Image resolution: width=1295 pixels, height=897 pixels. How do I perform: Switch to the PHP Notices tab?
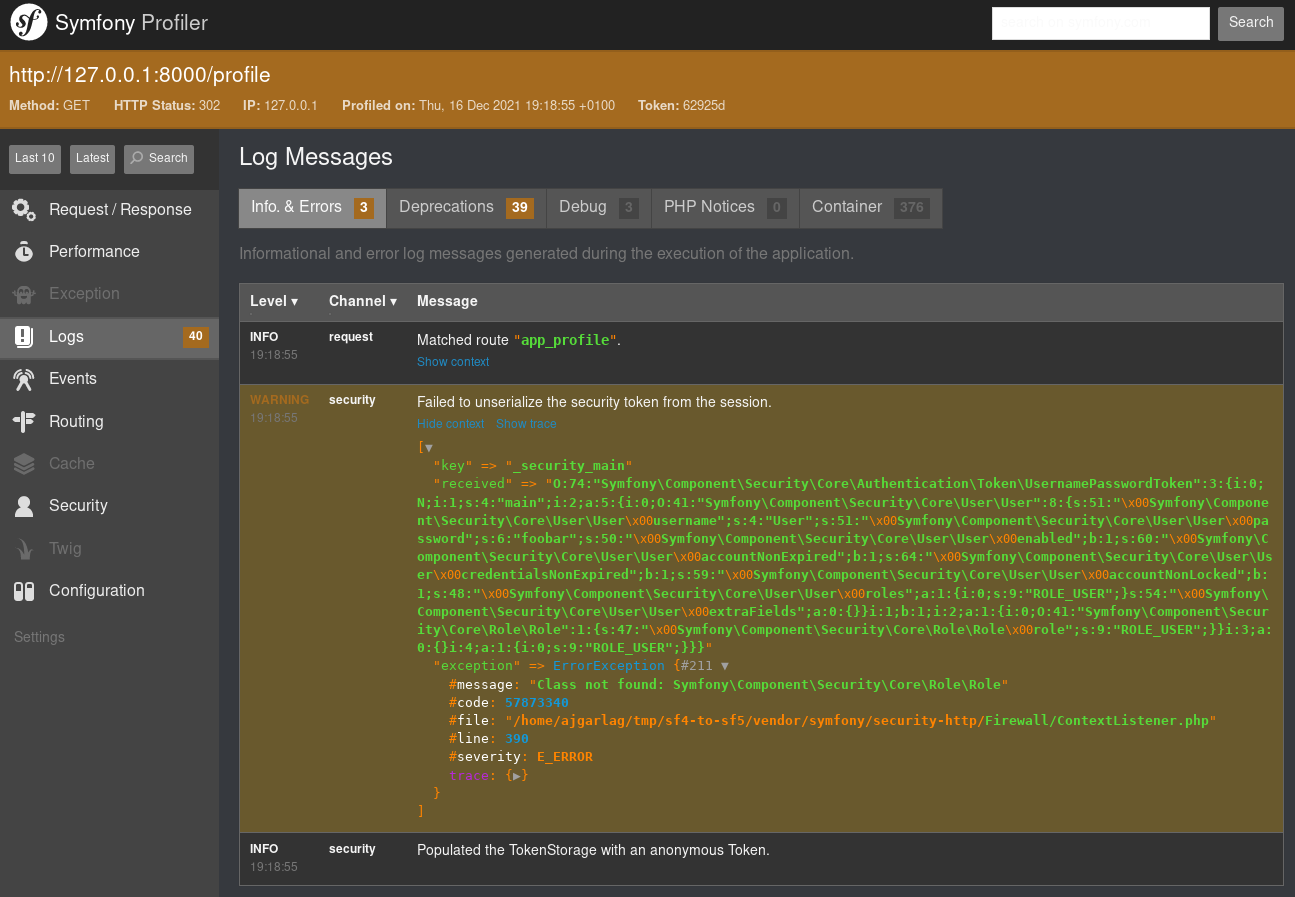pos(725,207)
